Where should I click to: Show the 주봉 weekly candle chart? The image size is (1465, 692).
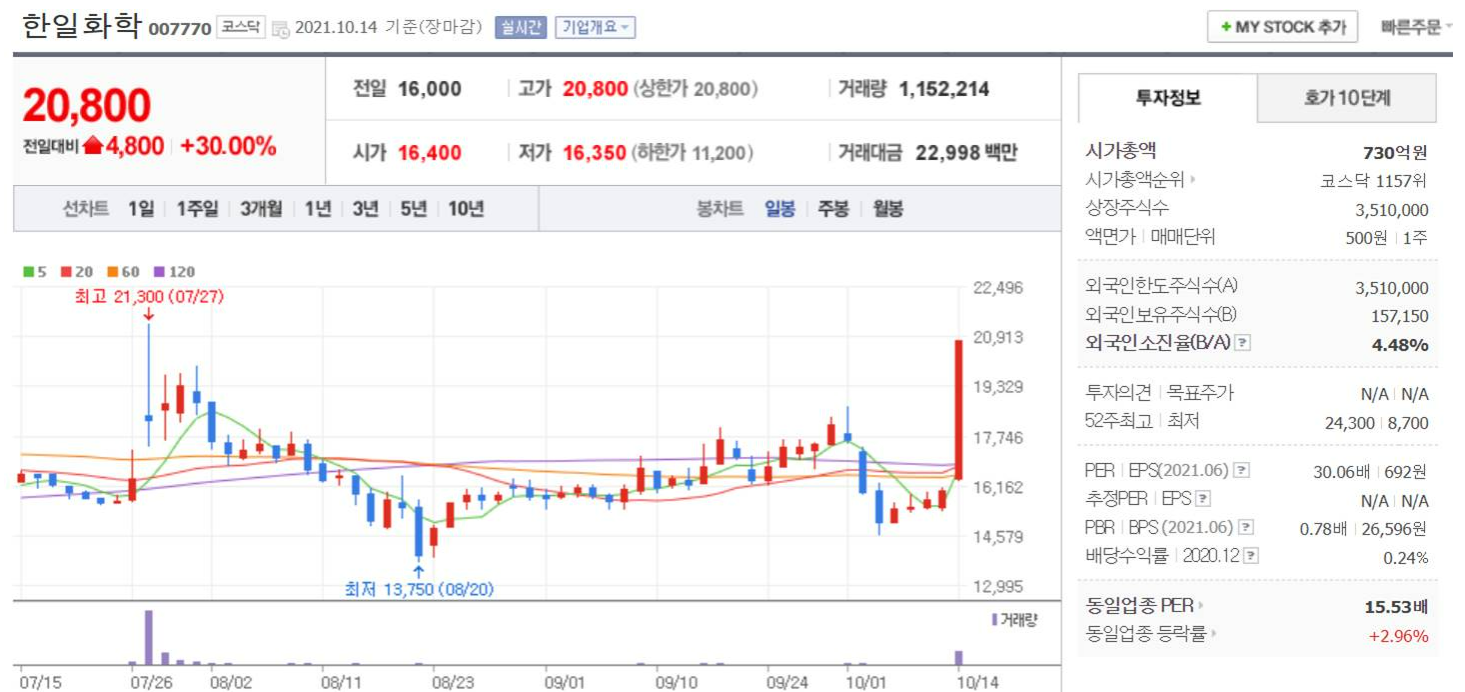tap(833, 209)
